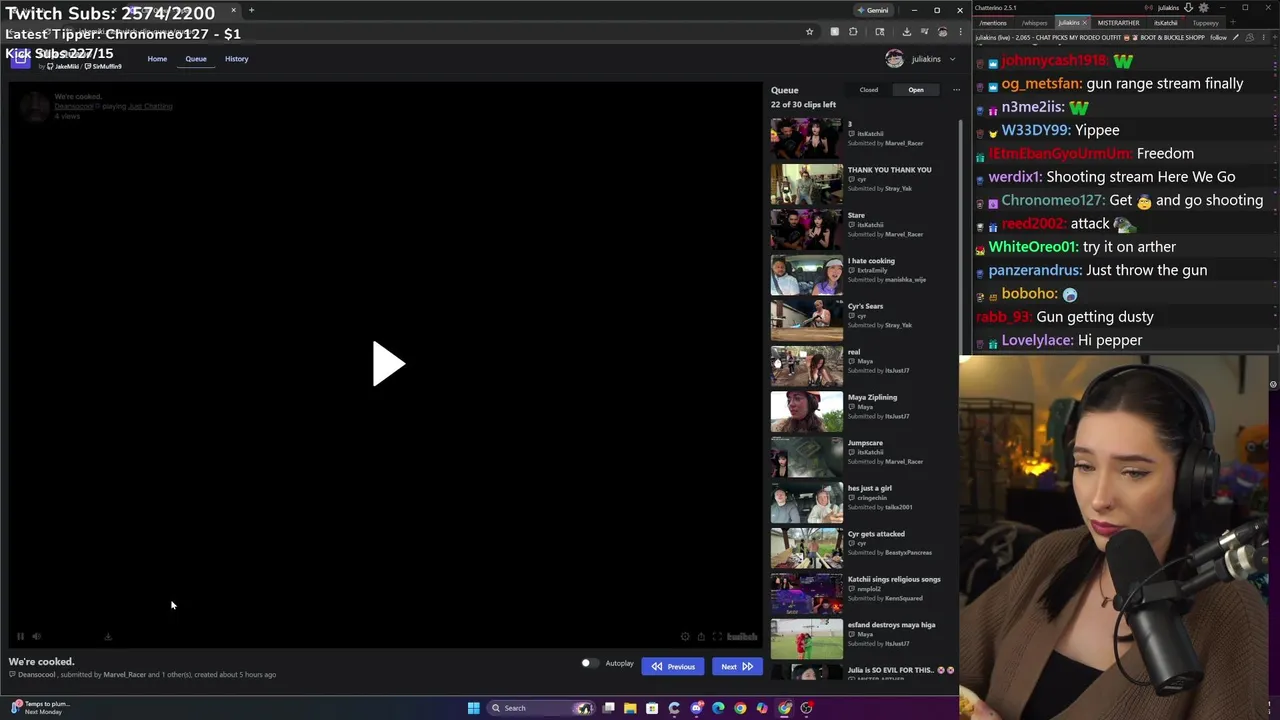This screenshot has height=720, width=1280.
Task: Open a new Chrome tab
Action: point(251,10)
